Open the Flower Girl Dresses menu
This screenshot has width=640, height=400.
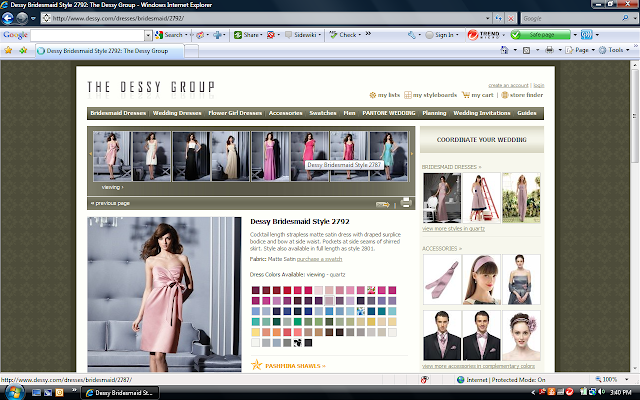[x=235, y=113]
